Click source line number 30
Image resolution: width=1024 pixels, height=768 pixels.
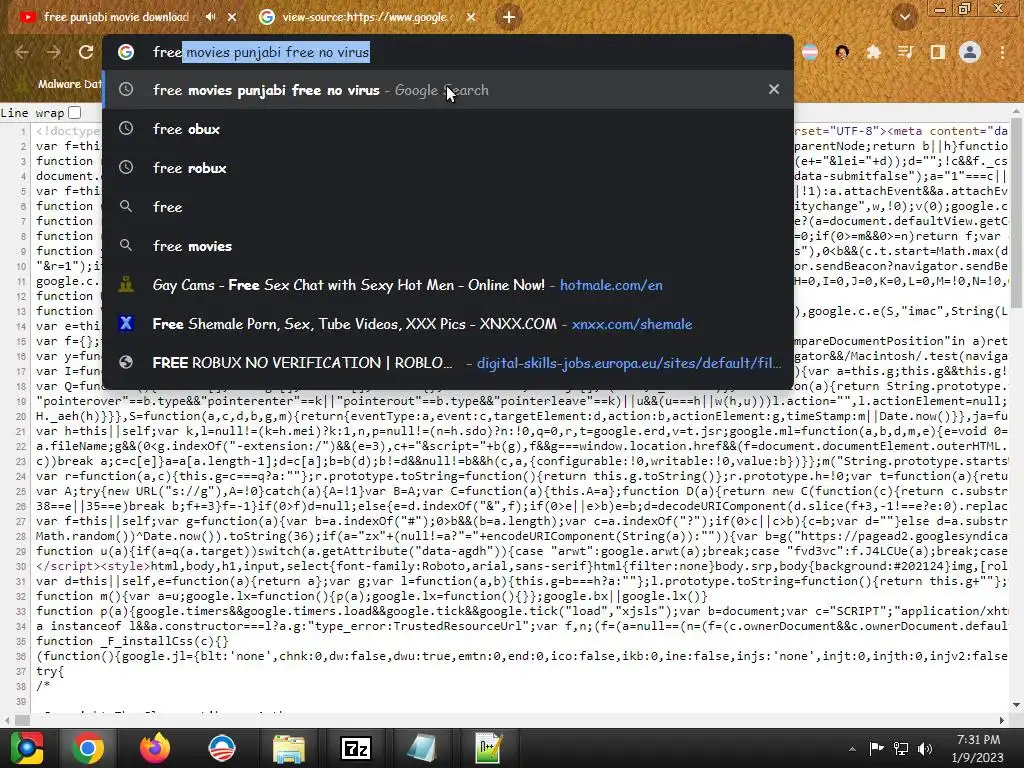tap(21, 566)
